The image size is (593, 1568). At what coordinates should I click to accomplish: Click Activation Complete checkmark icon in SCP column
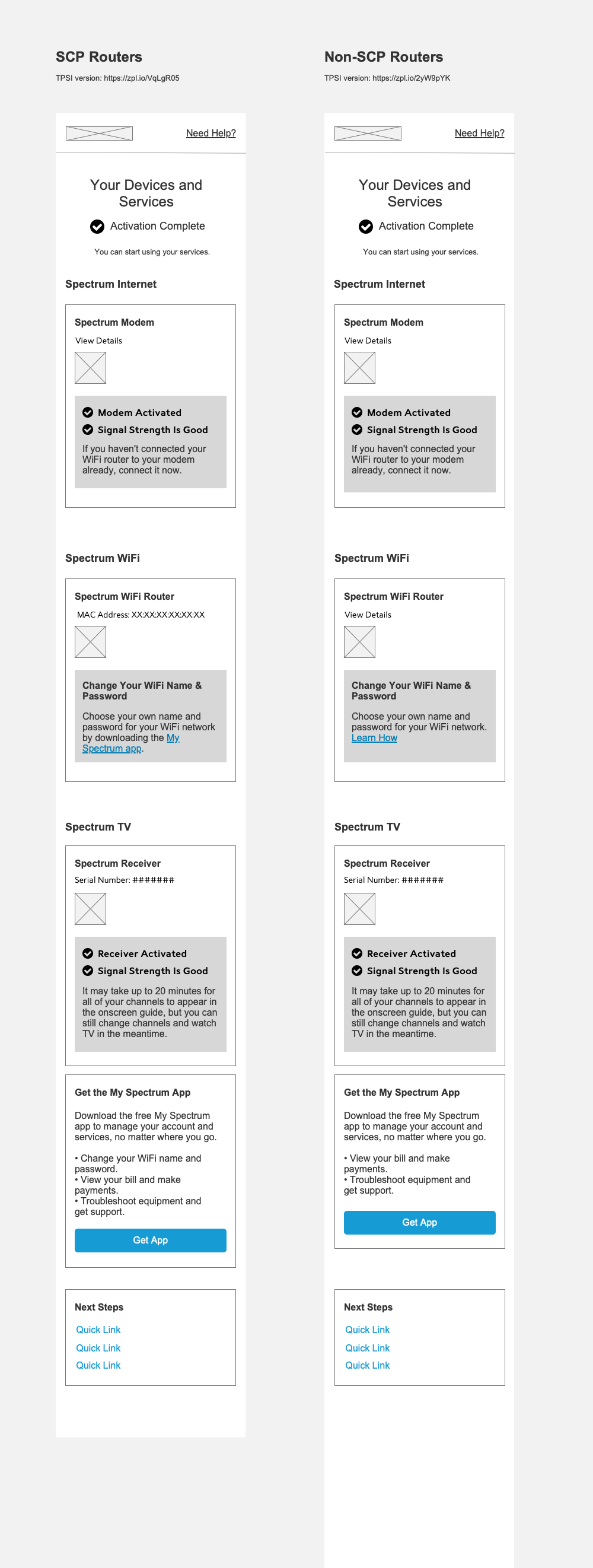pos(97,227)
